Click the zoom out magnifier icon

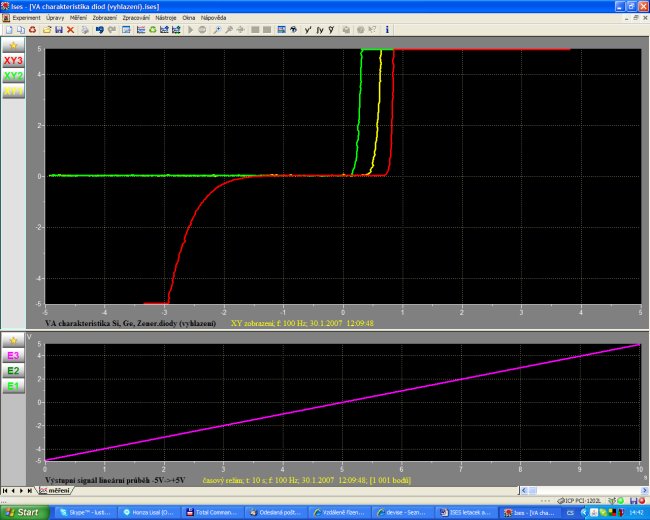(229, 30)
